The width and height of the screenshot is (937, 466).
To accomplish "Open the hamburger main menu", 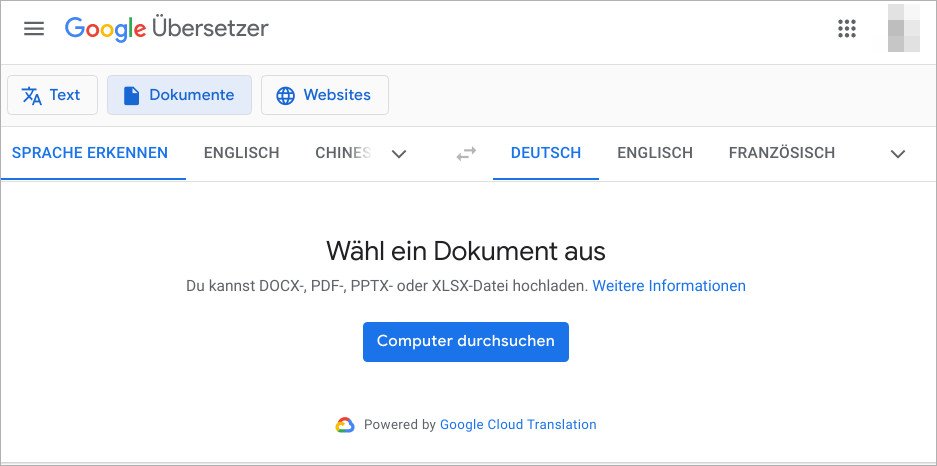I will (34, 28).
